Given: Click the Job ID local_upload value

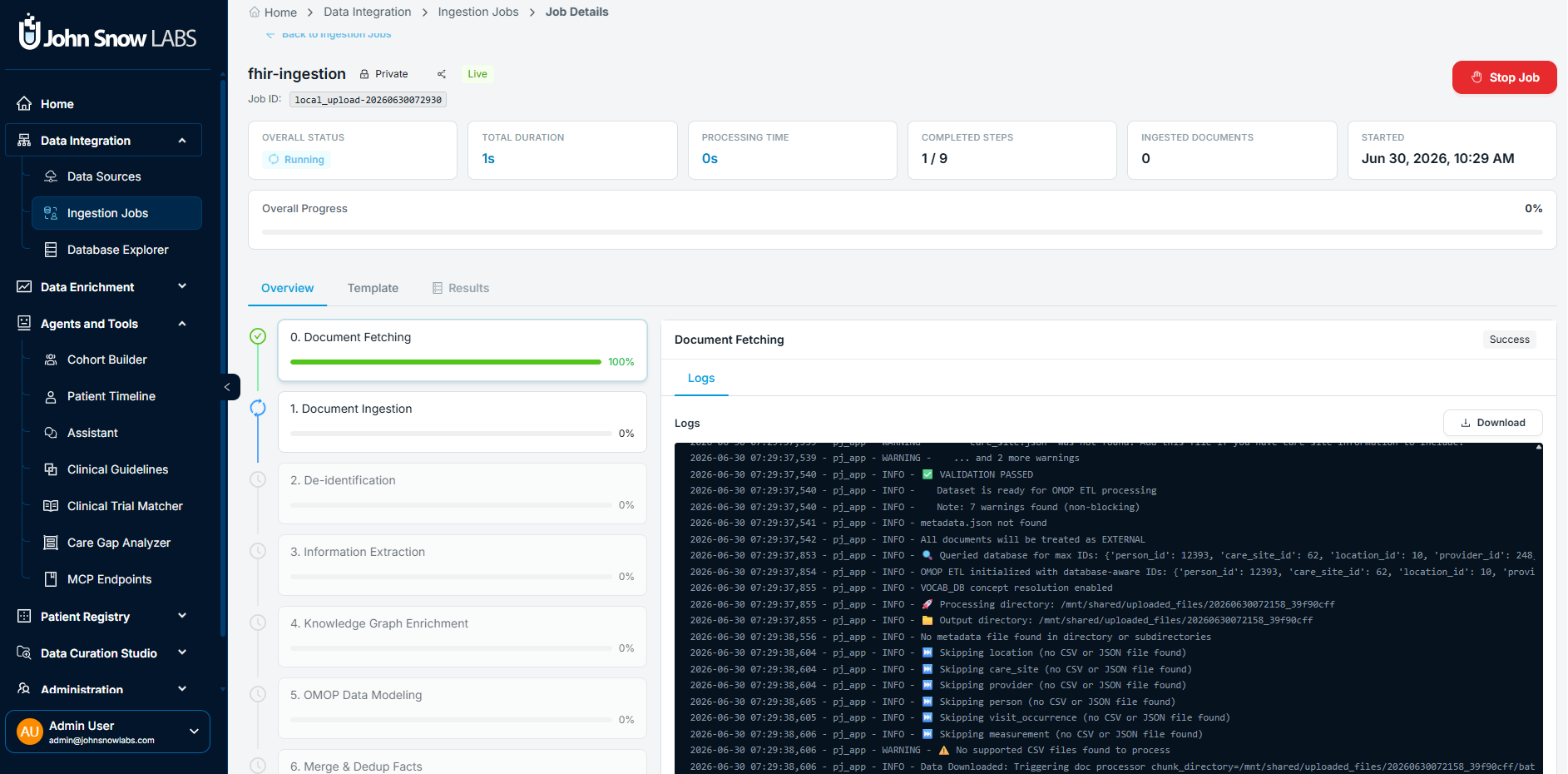Looking at the screenshot, I should [x=368, y=100].
